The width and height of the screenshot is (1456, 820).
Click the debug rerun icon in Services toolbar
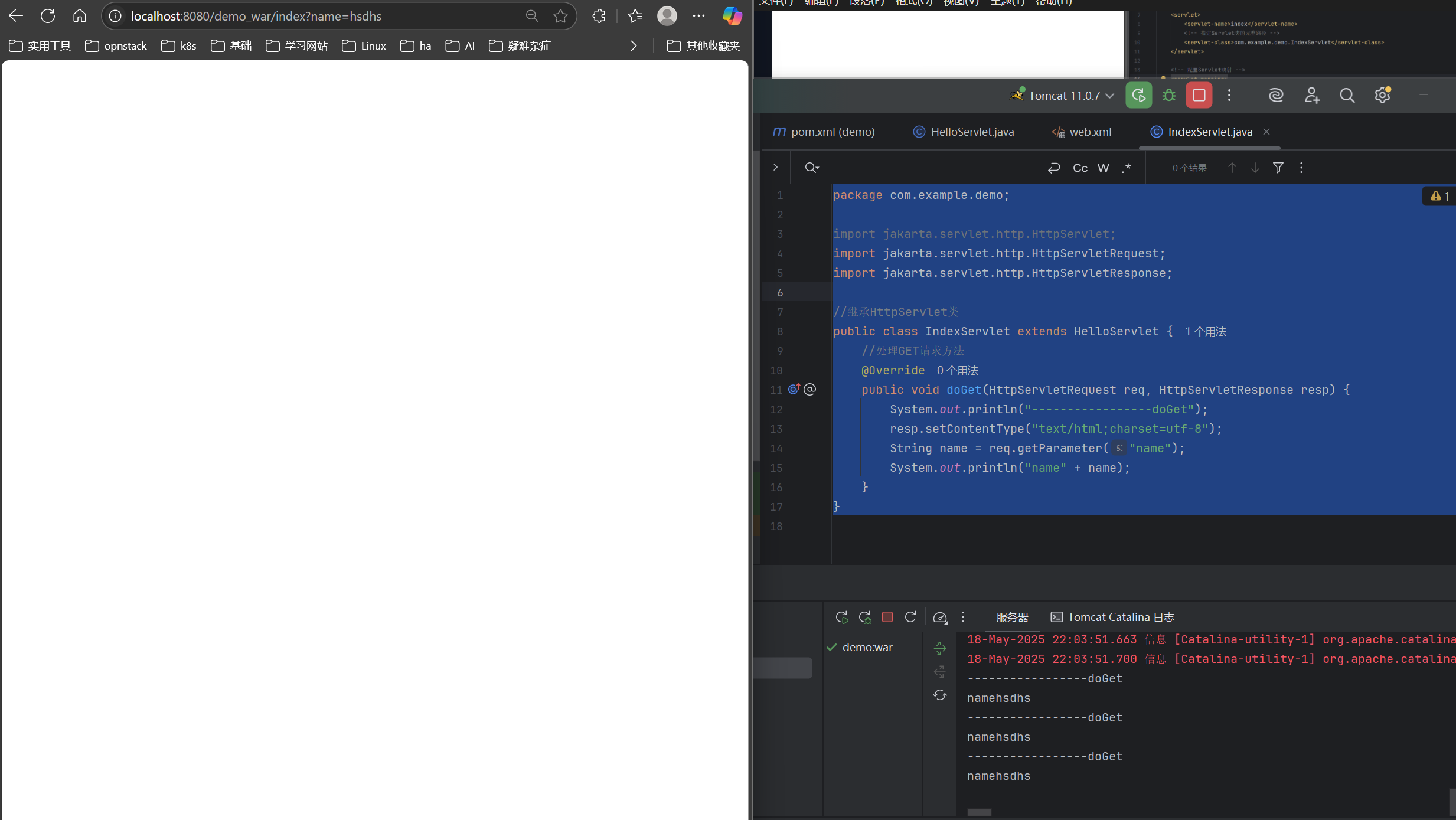pos(865,618)
